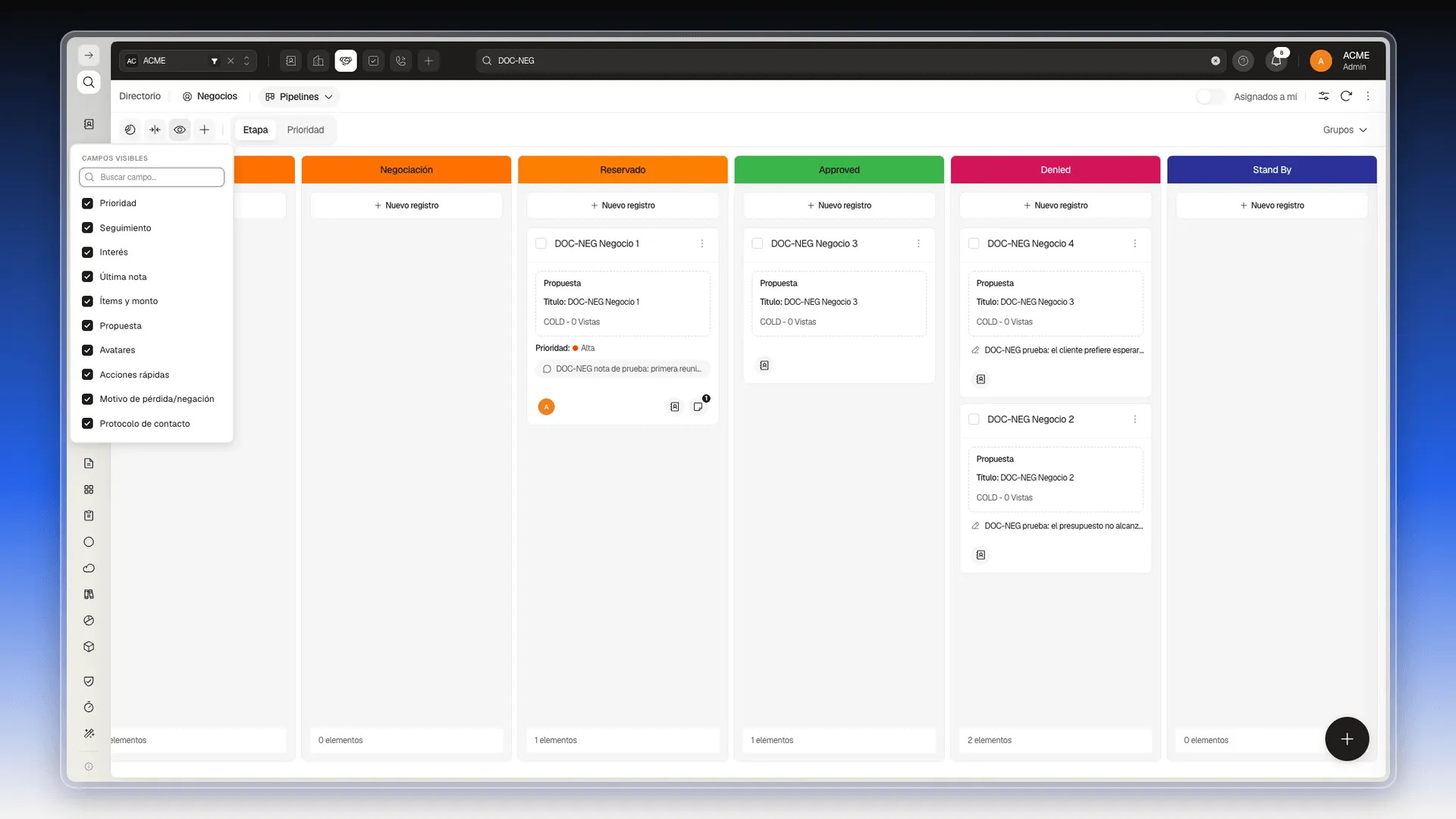Uncheck the Última nota field checkbox
1456x819 pixels.
tap(87, 277)
